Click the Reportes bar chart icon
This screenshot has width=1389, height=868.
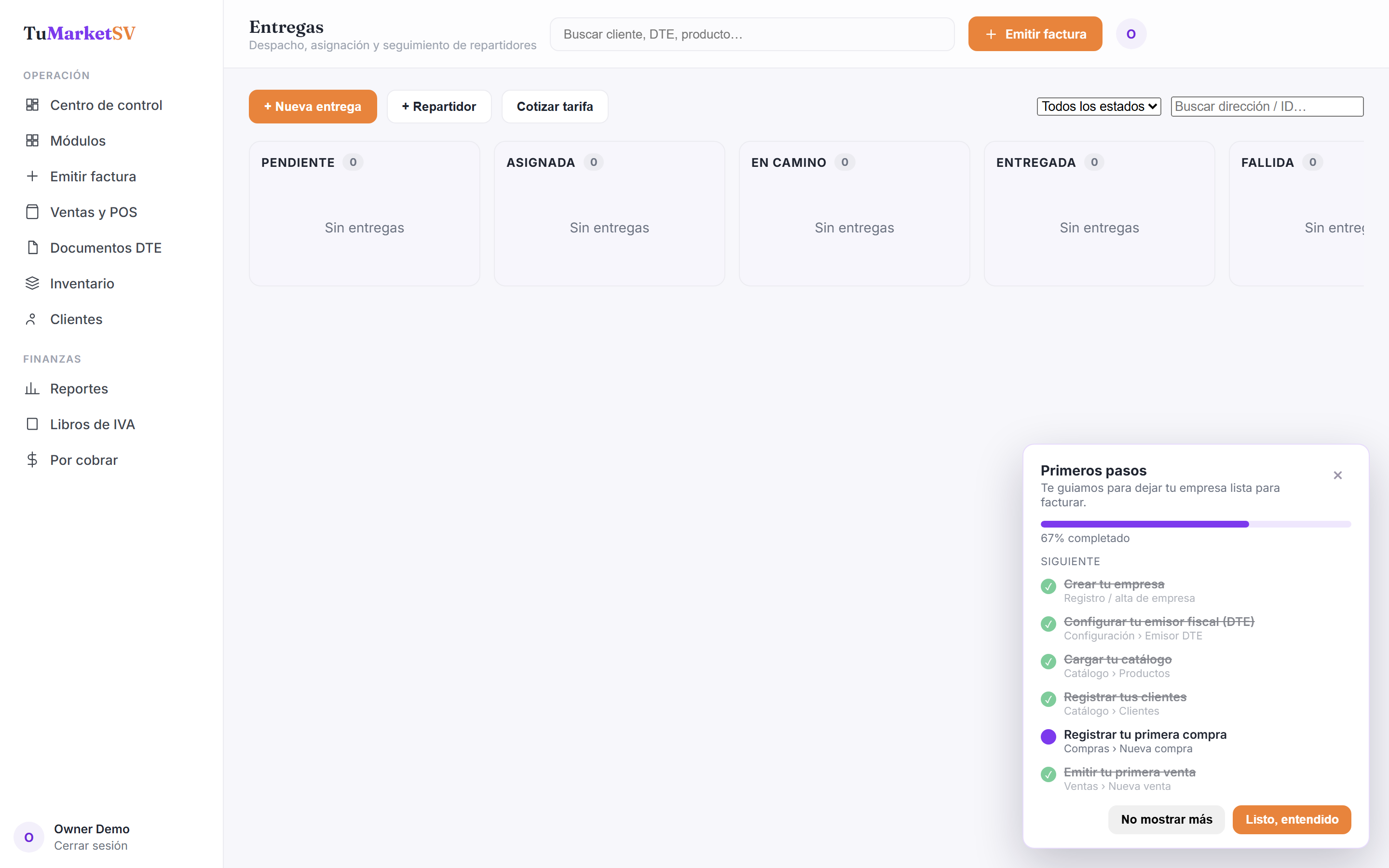(32, 389)
